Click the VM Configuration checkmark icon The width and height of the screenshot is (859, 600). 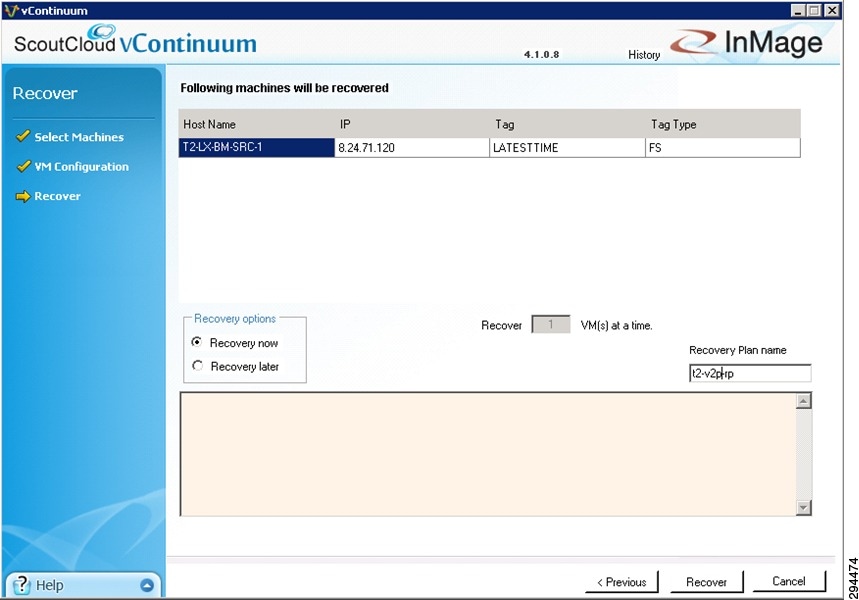pos(22,165)
